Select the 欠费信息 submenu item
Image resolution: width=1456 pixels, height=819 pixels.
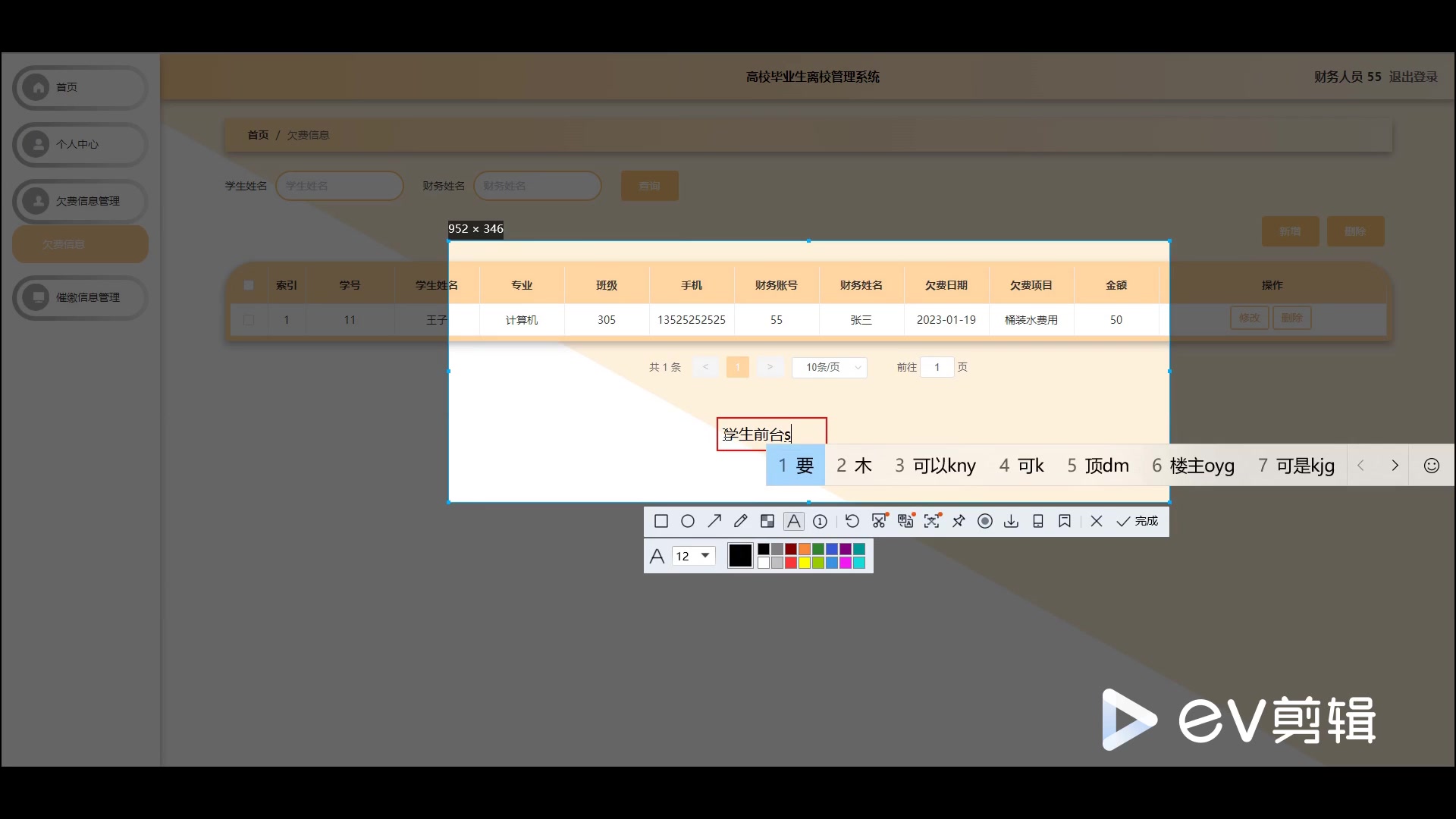click(80, 244)
